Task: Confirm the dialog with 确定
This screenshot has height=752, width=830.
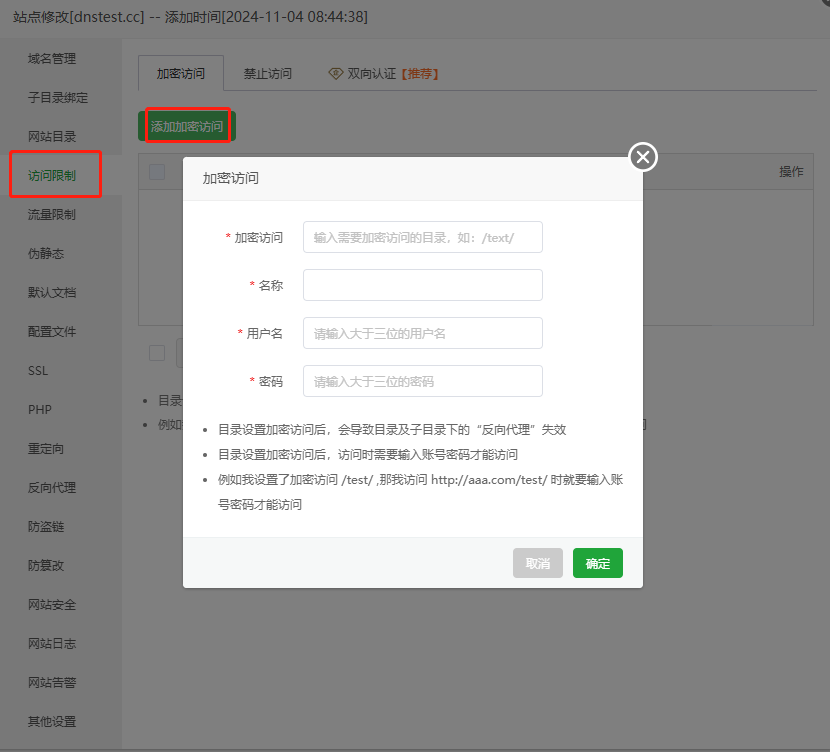Action: tap(597, 563)
